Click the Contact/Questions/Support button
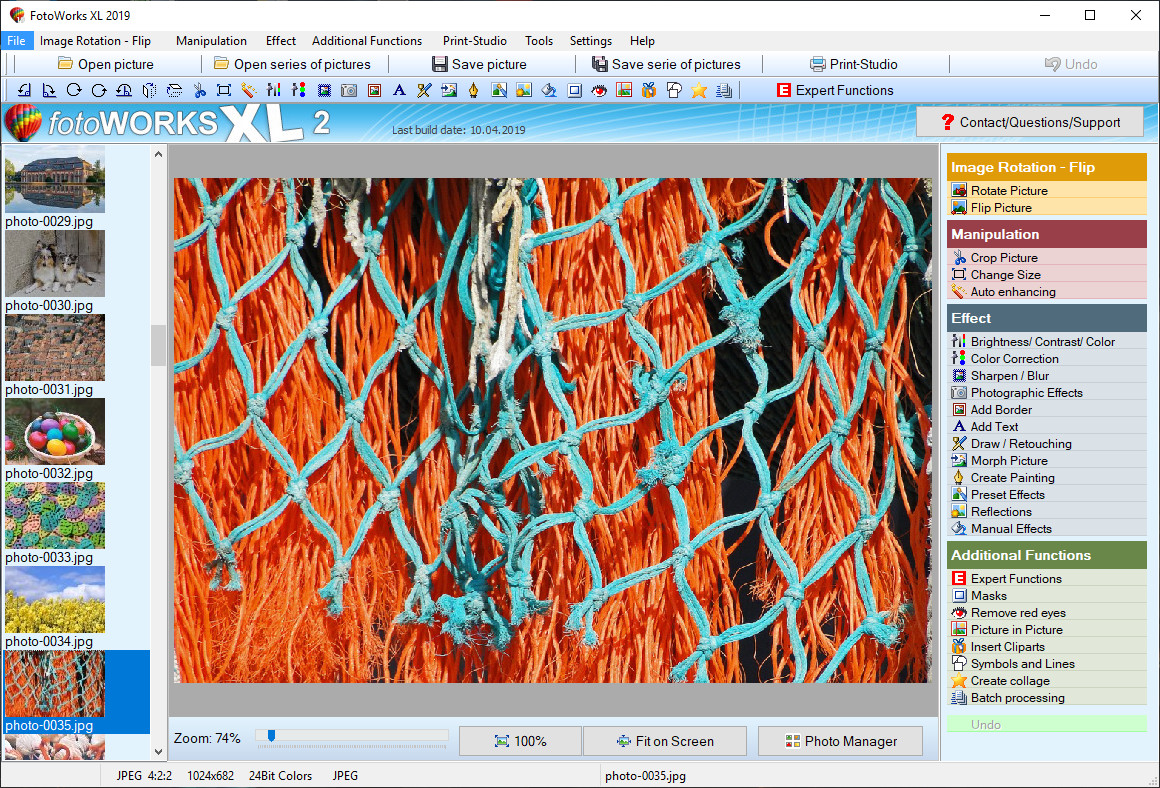 1029,122
